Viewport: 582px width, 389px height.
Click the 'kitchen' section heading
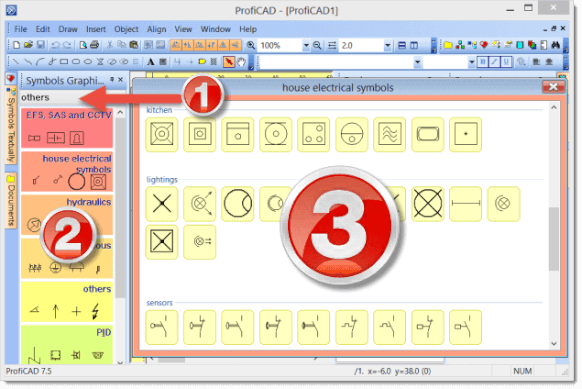(159, 110)
